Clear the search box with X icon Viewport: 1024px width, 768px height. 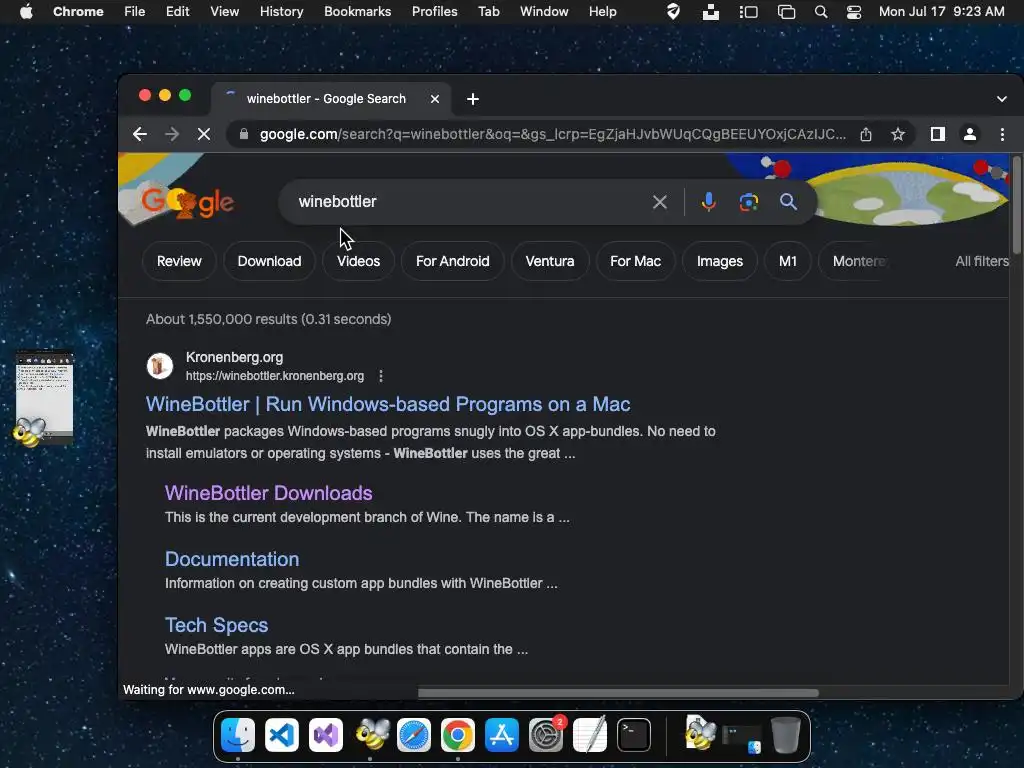[660, 202]
